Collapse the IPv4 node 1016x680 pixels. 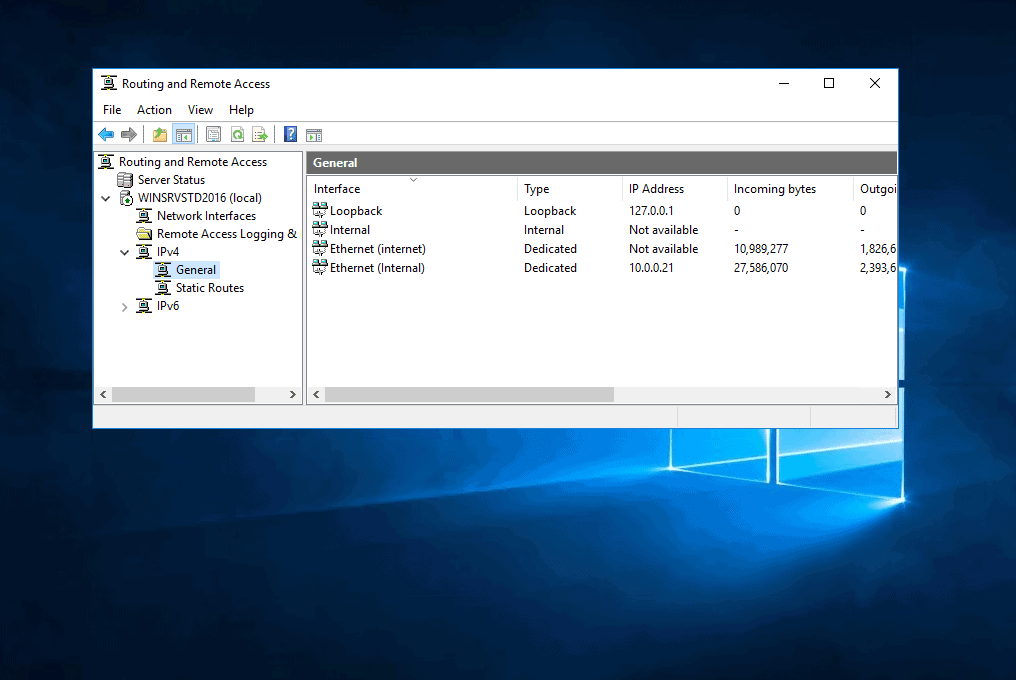[124, 252]
